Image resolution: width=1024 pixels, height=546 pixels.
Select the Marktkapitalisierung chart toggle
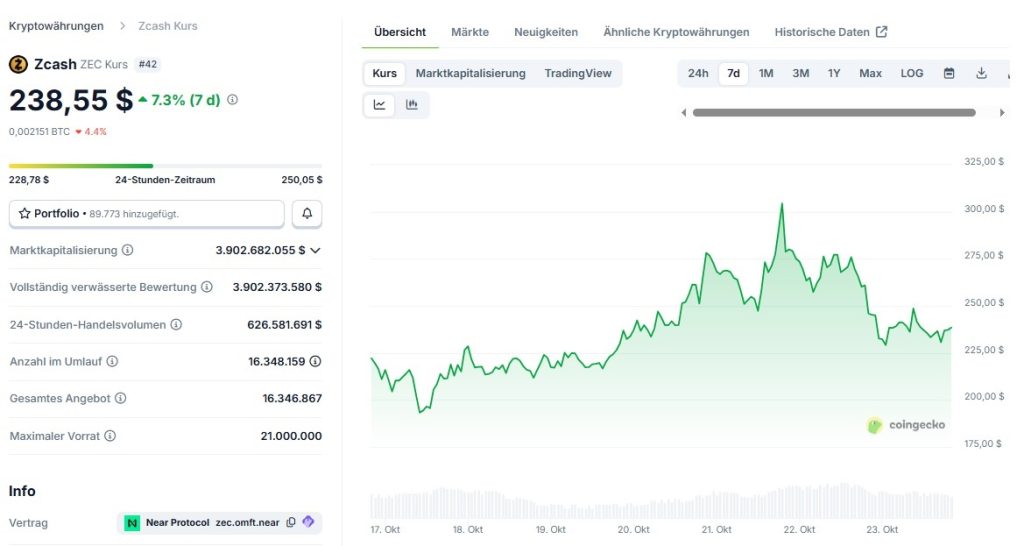471,73
